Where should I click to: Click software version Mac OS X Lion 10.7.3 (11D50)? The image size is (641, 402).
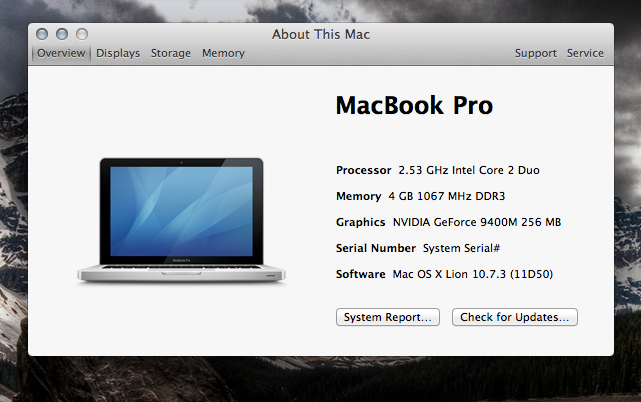(x=473, y=274)
